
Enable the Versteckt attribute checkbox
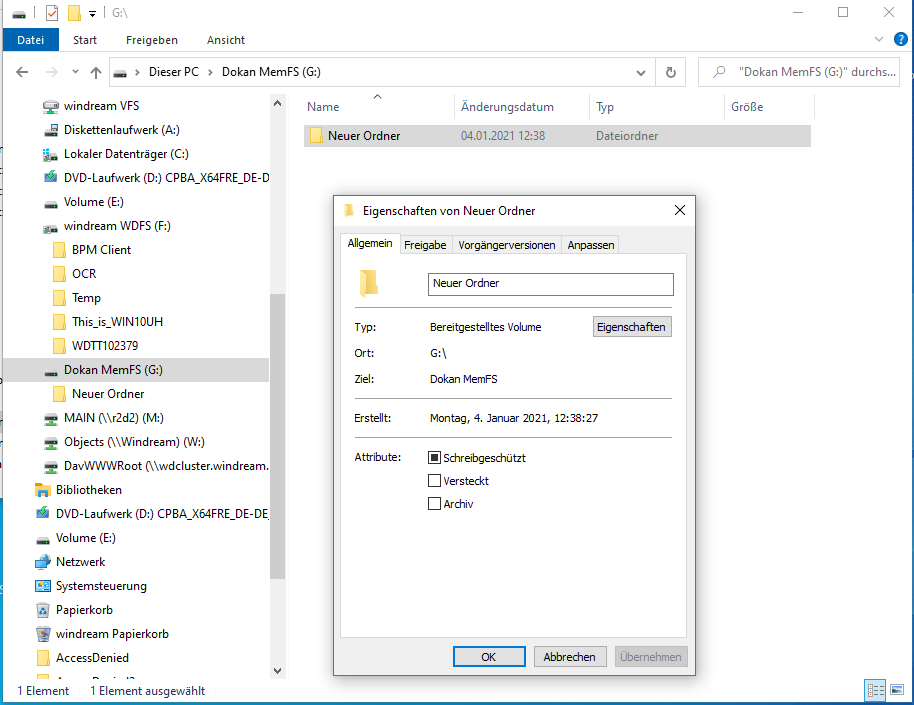434,480
